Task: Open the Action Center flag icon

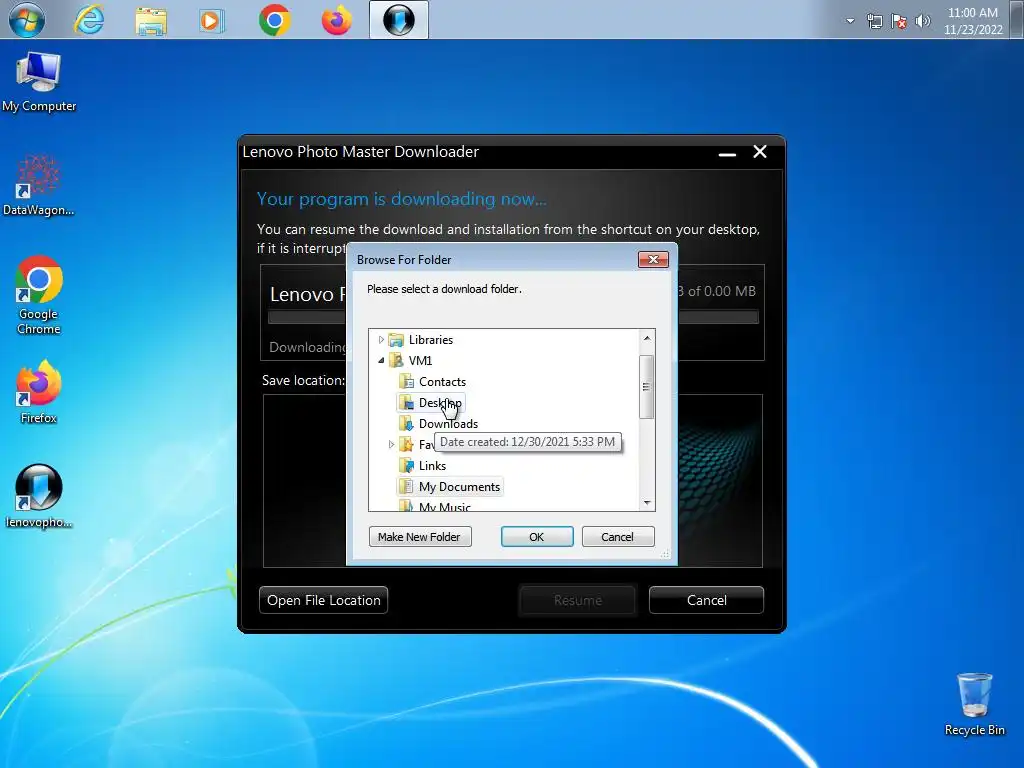Action: [899, 22]
